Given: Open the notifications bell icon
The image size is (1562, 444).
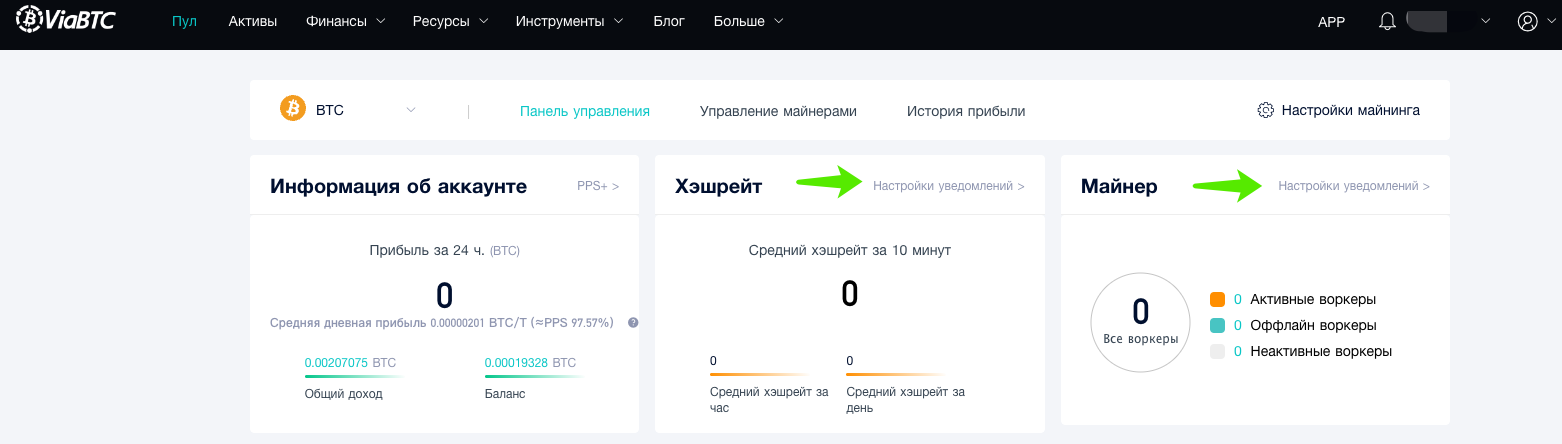Looking at the screenshot, I should tap(1386, 21).
